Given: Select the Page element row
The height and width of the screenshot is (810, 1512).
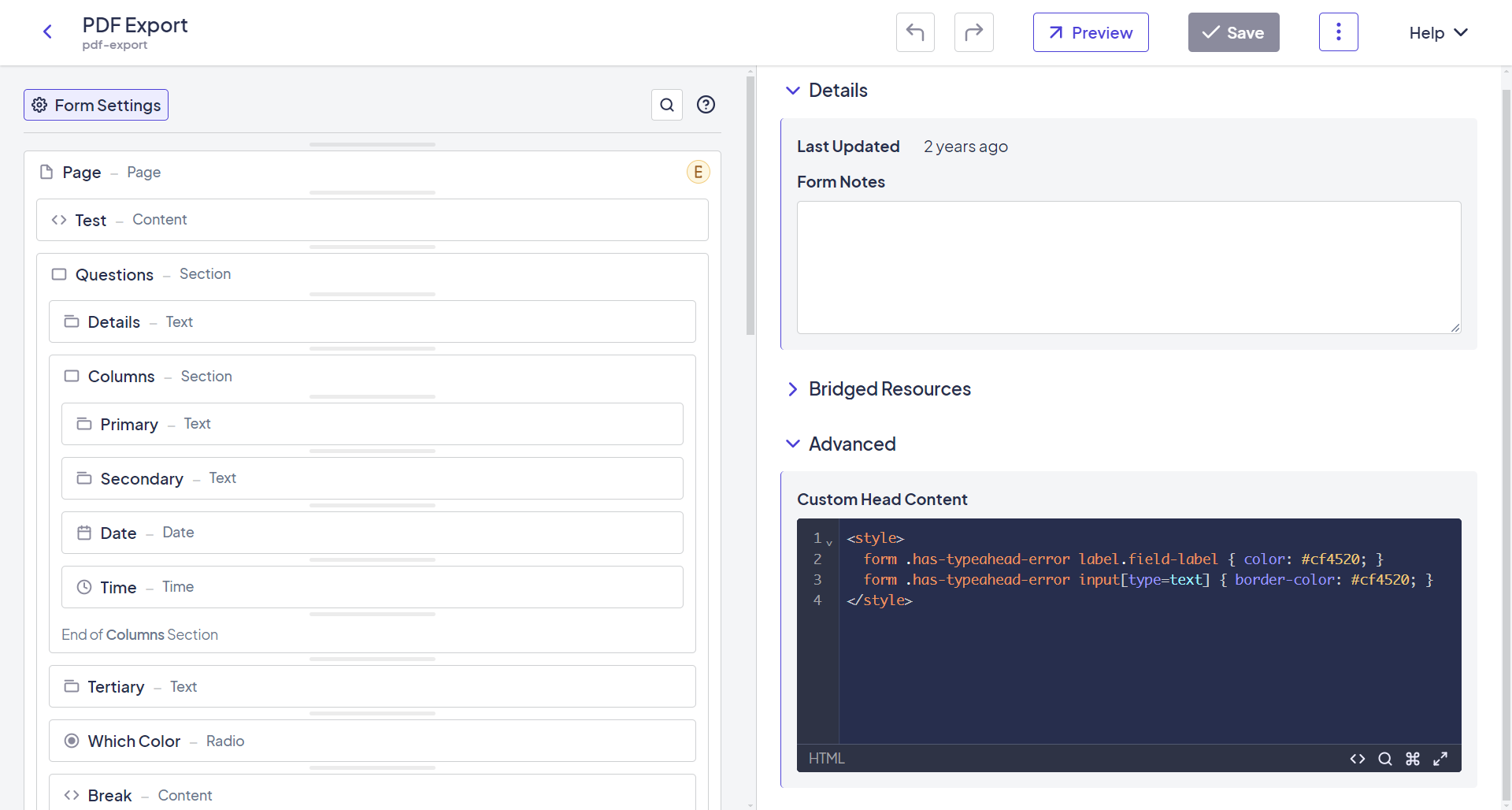Looking at the screenshot, I should (372, 172).
